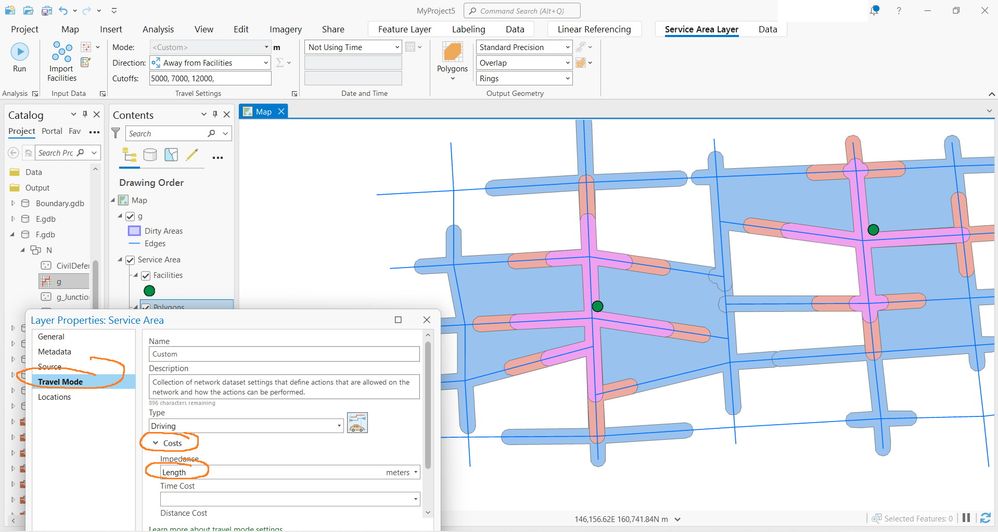
Task: Collapse the F.gdb geodatabase
Action: coord(13,234)
